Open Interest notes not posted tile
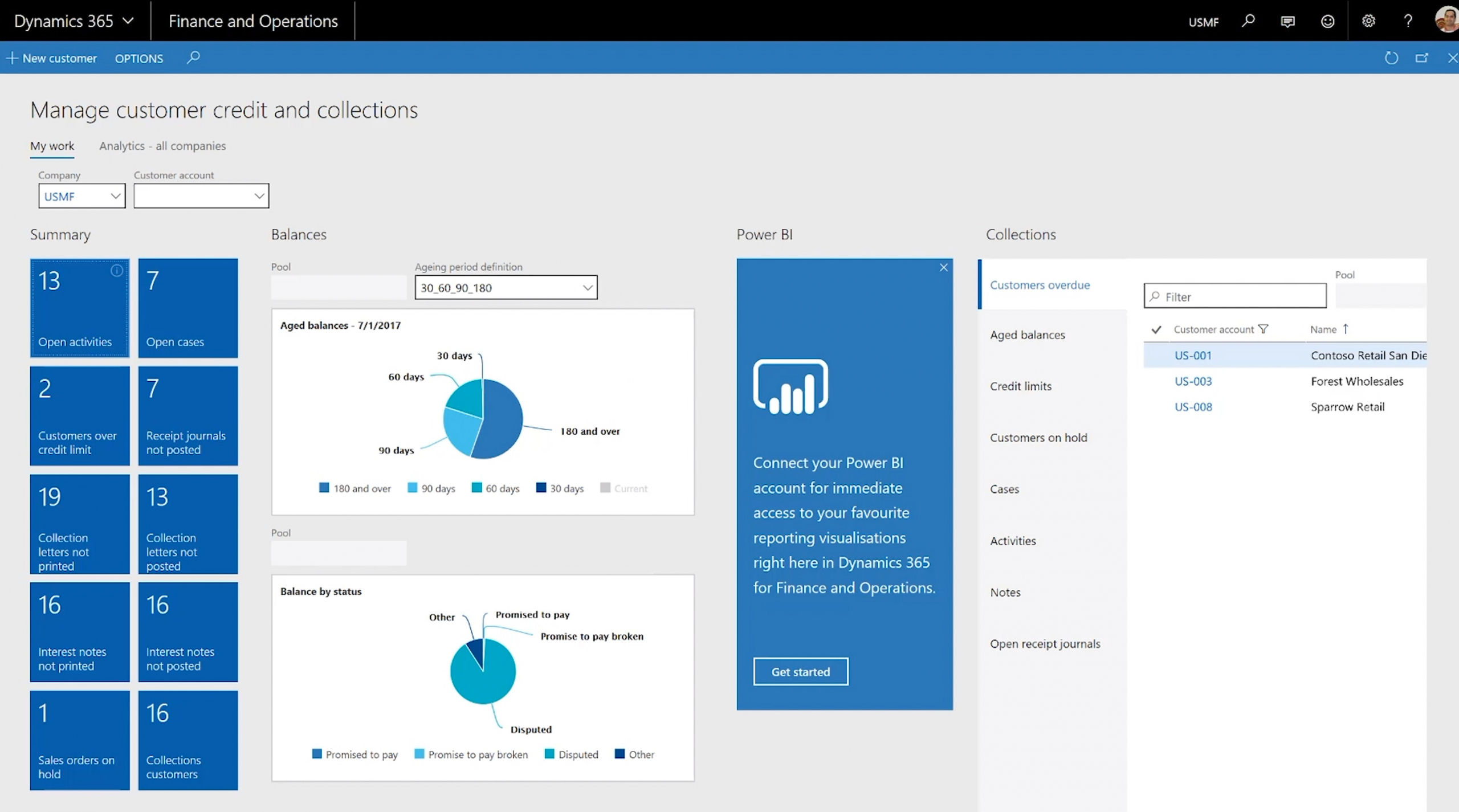Image resolution: width=1459 pixels, height=812 pixels. pyautogui.click(x=188, y=632)
